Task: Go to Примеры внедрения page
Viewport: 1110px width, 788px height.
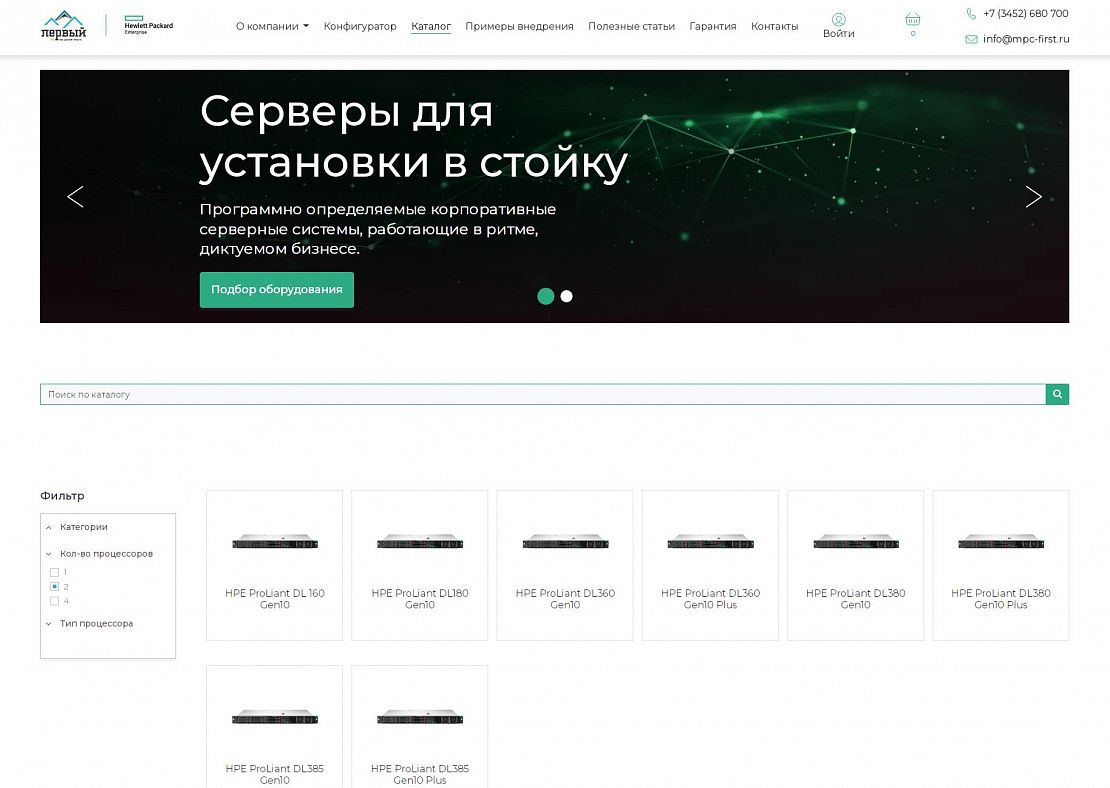Action: [519, 27]
